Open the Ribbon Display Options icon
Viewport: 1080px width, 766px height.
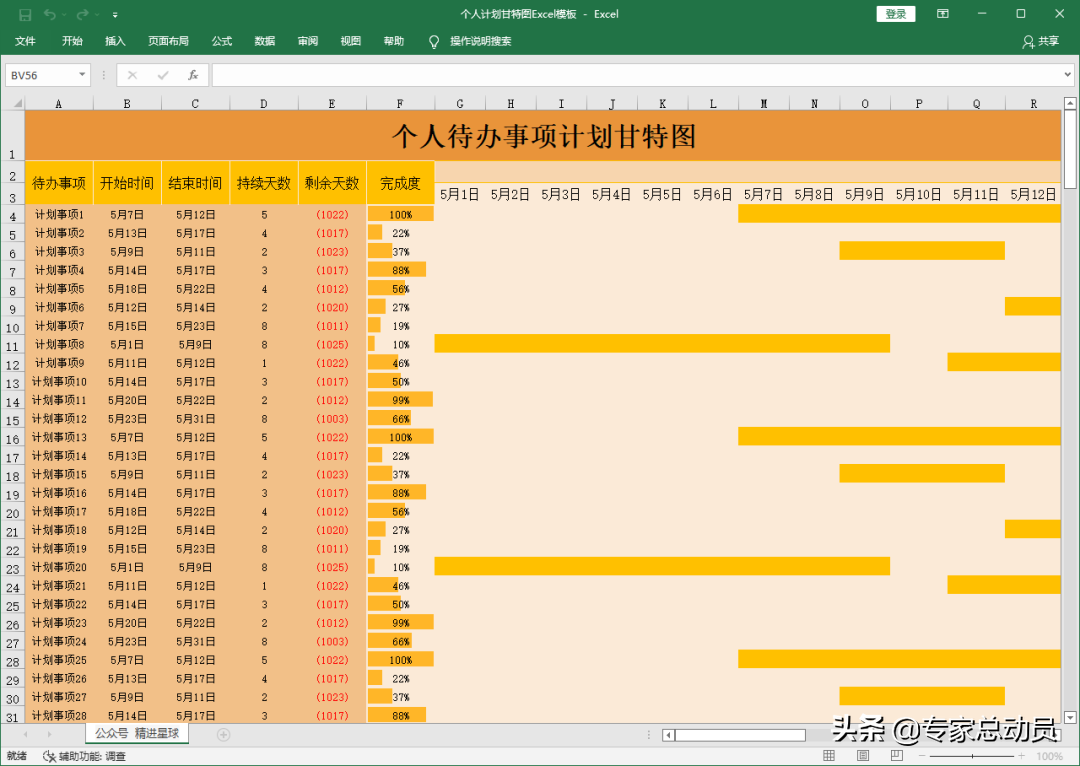point(943,14)
